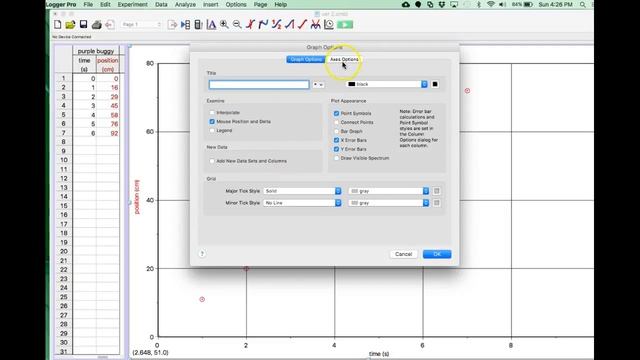This screenshot has height=360, width=640.
Task: Open the Page 1 selector in toolbar
Action: pyautogui.click(x=141, y=24)
